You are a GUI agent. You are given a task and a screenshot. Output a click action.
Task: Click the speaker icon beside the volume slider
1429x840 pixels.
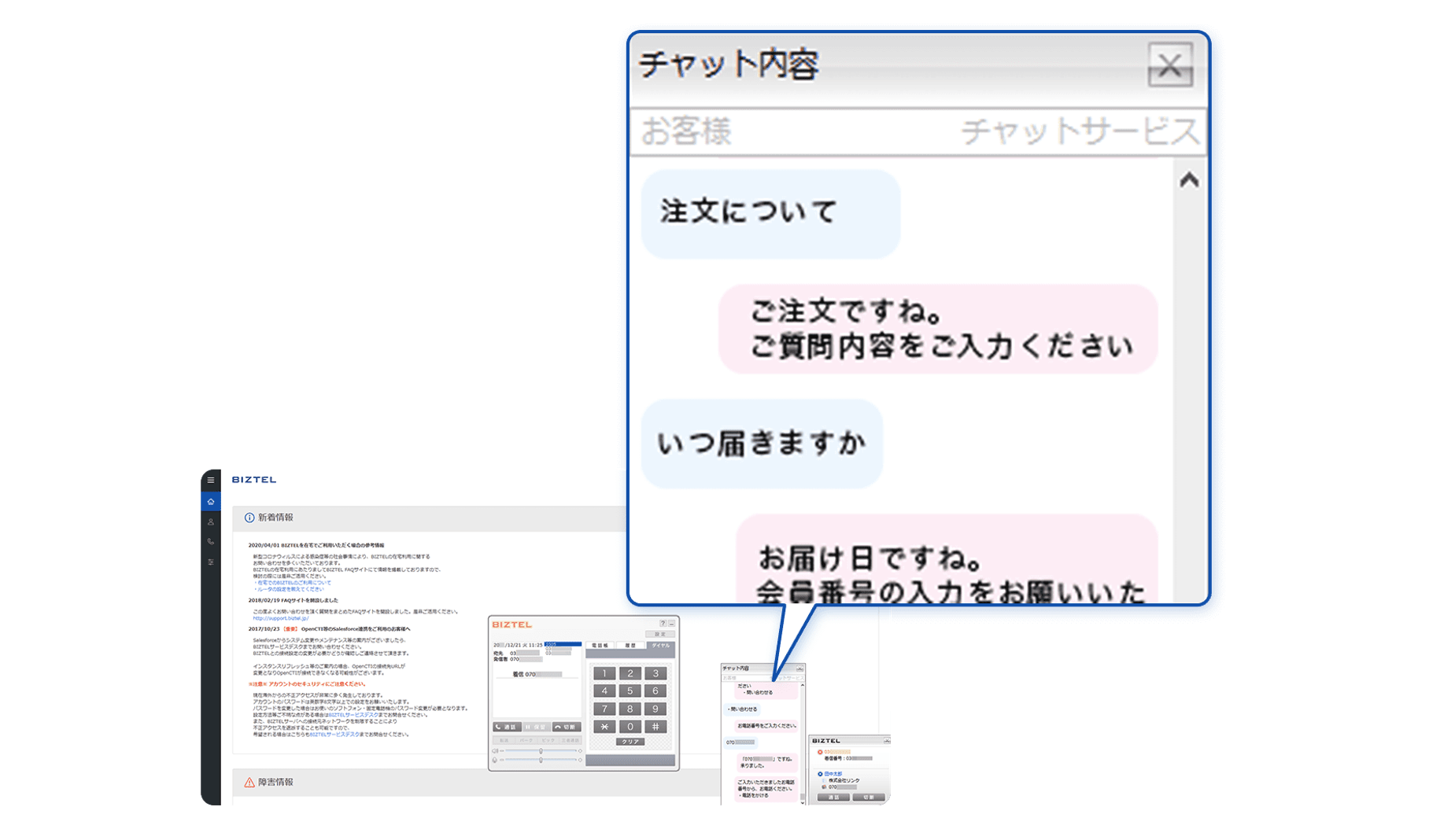tap(494, 750)
